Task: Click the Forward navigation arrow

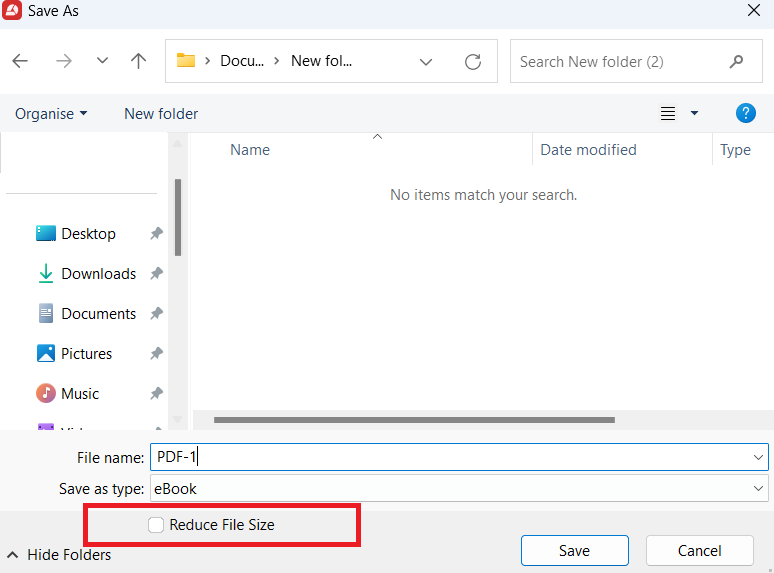Action: click(x=64, y=61)
